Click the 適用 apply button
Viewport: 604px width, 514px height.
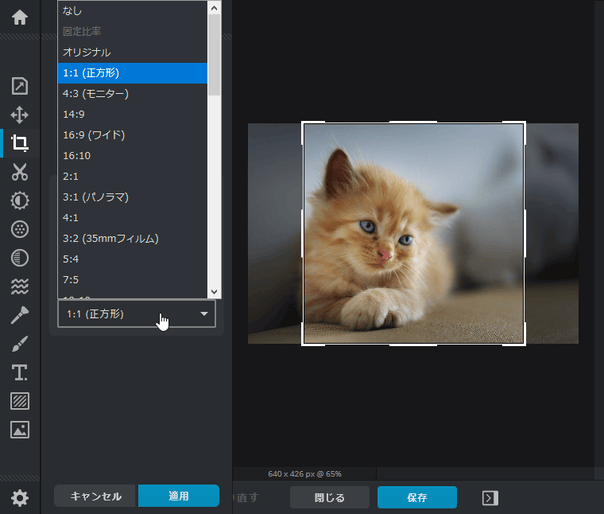point(179,496)
